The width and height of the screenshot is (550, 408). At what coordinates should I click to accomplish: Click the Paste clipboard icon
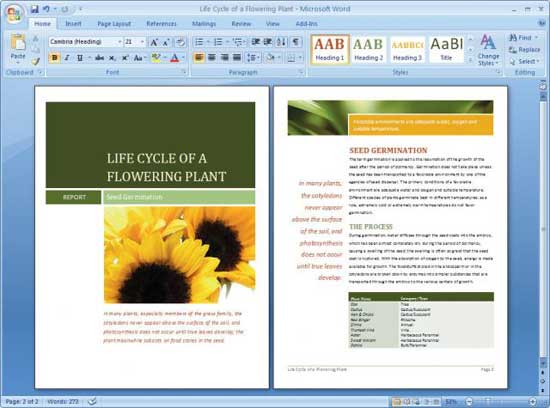[x=18, y=42]
